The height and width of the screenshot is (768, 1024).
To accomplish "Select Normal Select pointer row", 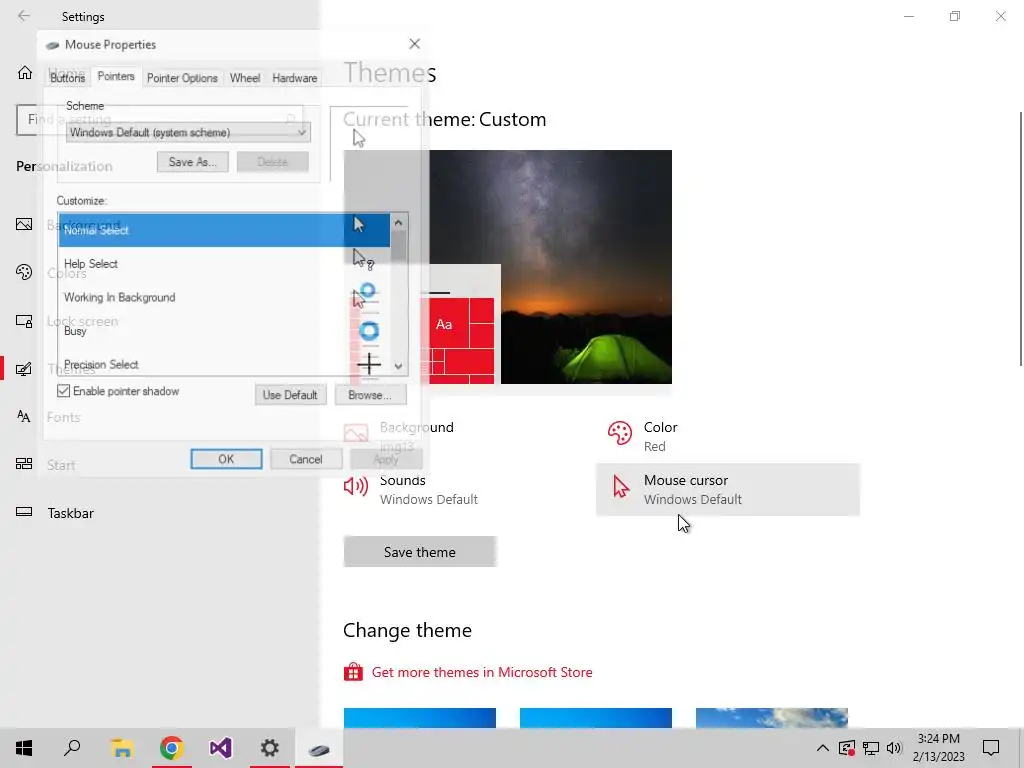I will (x=224, y=230).
